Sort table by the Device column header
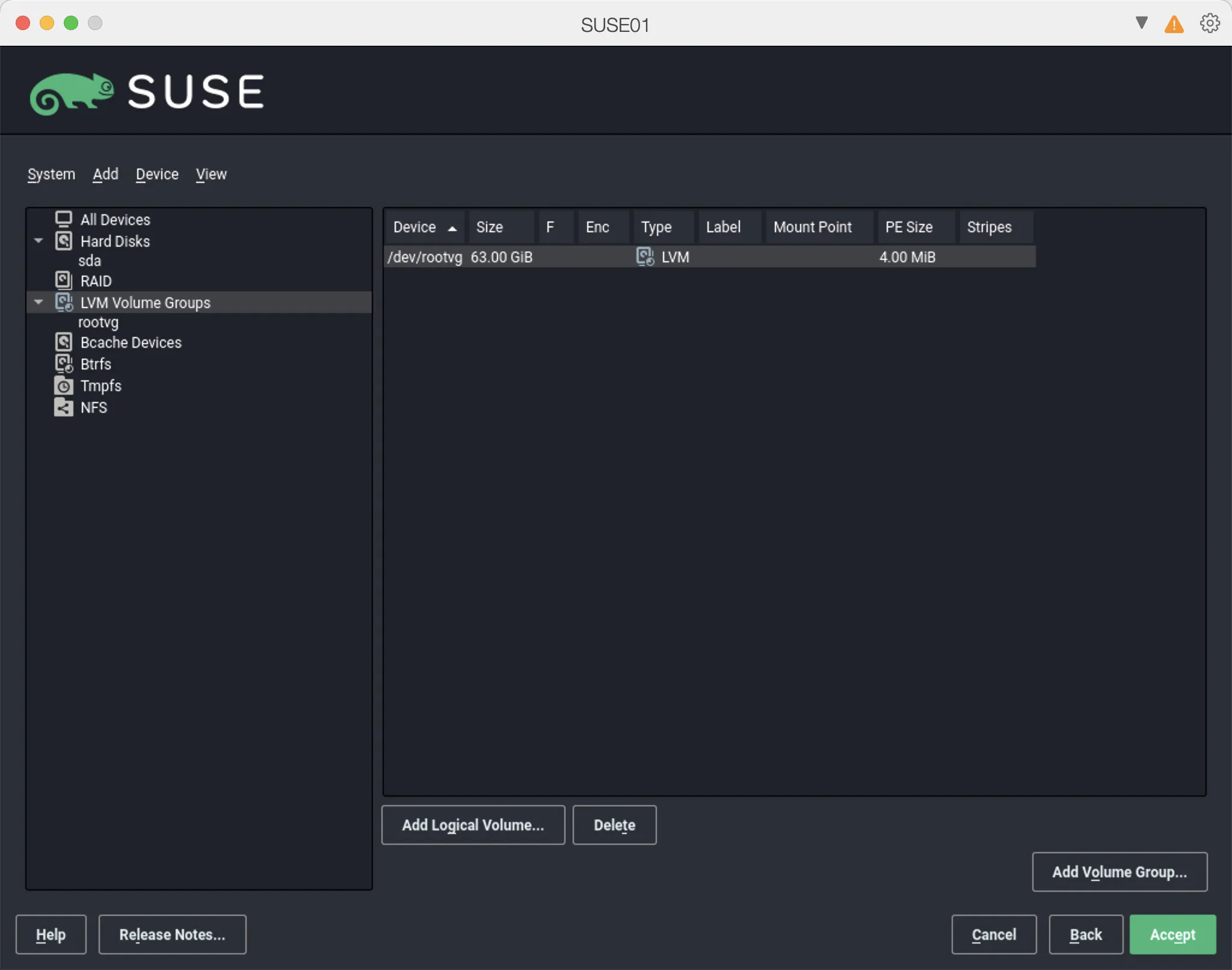 pyautogui.click(x=423, y=227)
